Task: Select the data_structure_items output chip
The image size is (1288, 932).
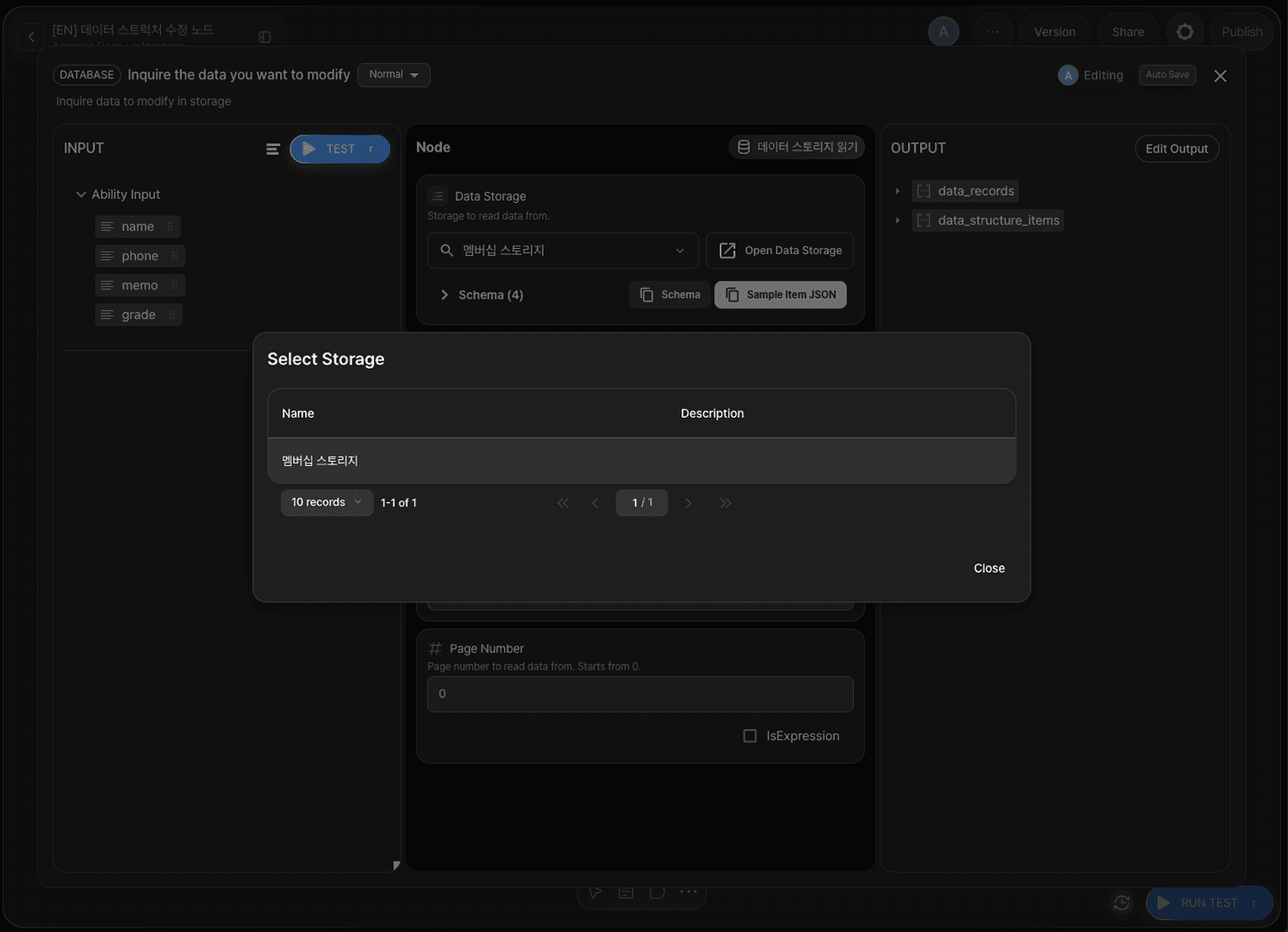Action: tap(988, 221)
